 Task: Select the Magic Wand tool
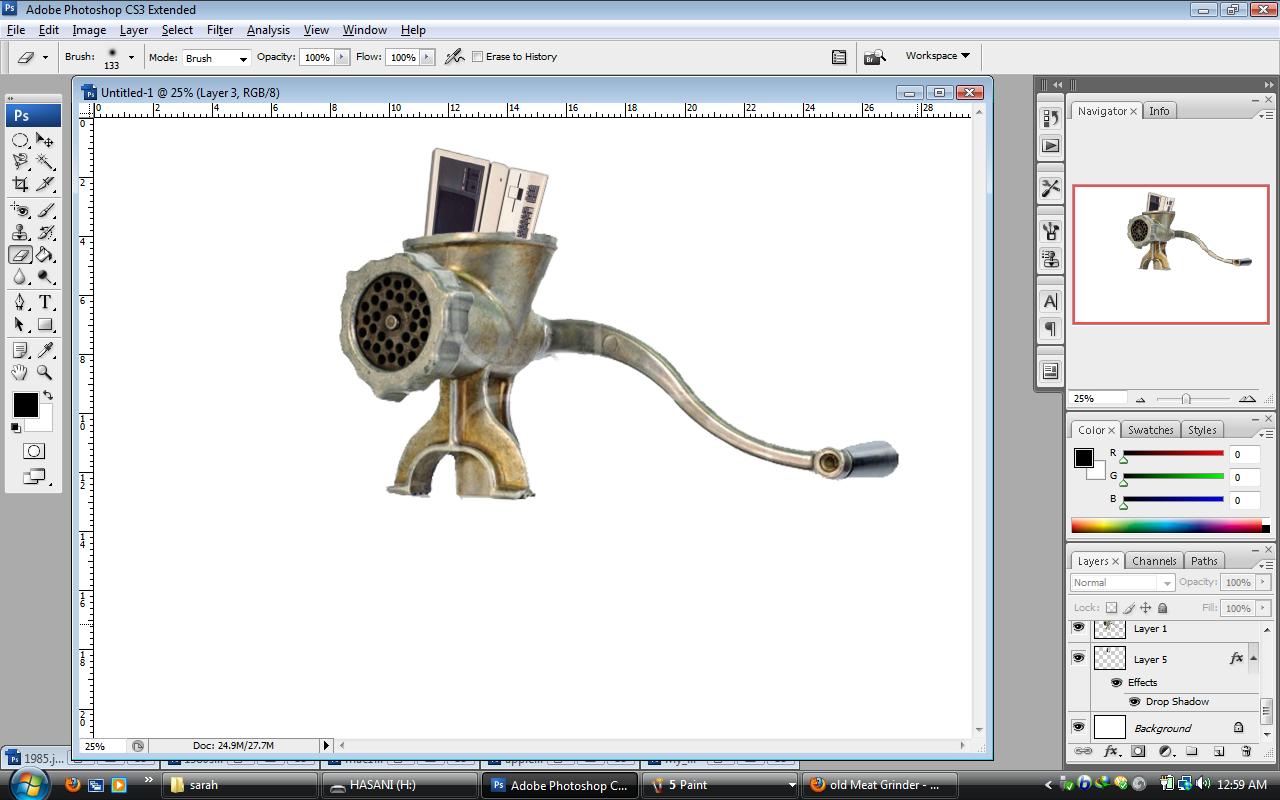coord(45,162)
